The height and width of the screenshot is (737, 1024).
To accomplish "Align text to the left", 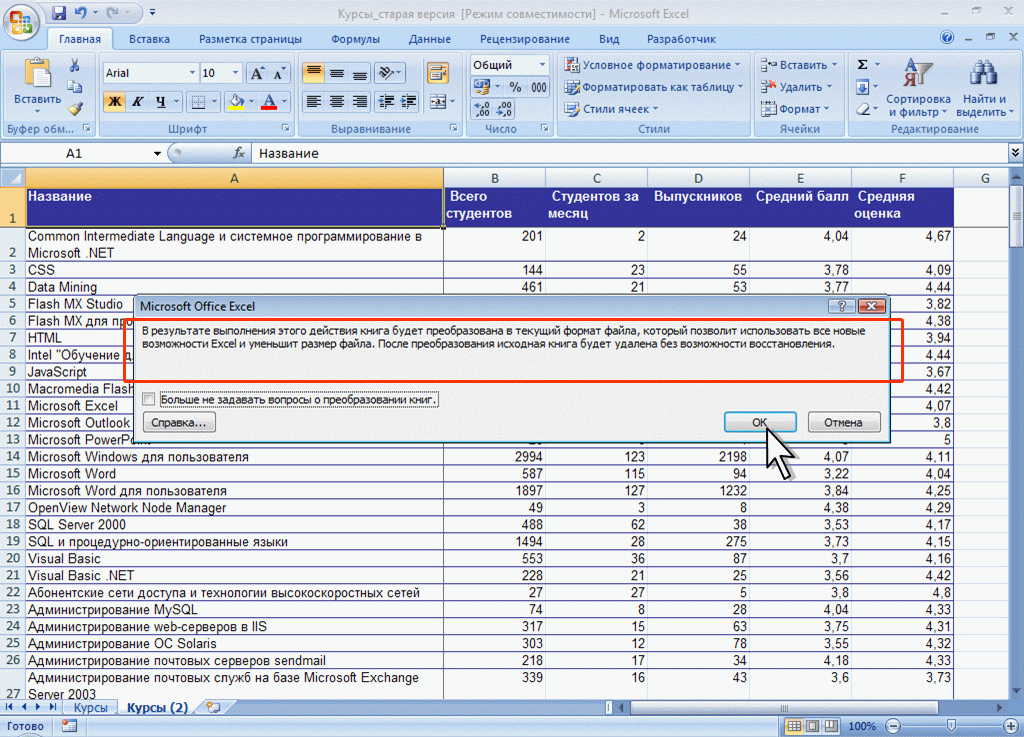I will 313,101.
